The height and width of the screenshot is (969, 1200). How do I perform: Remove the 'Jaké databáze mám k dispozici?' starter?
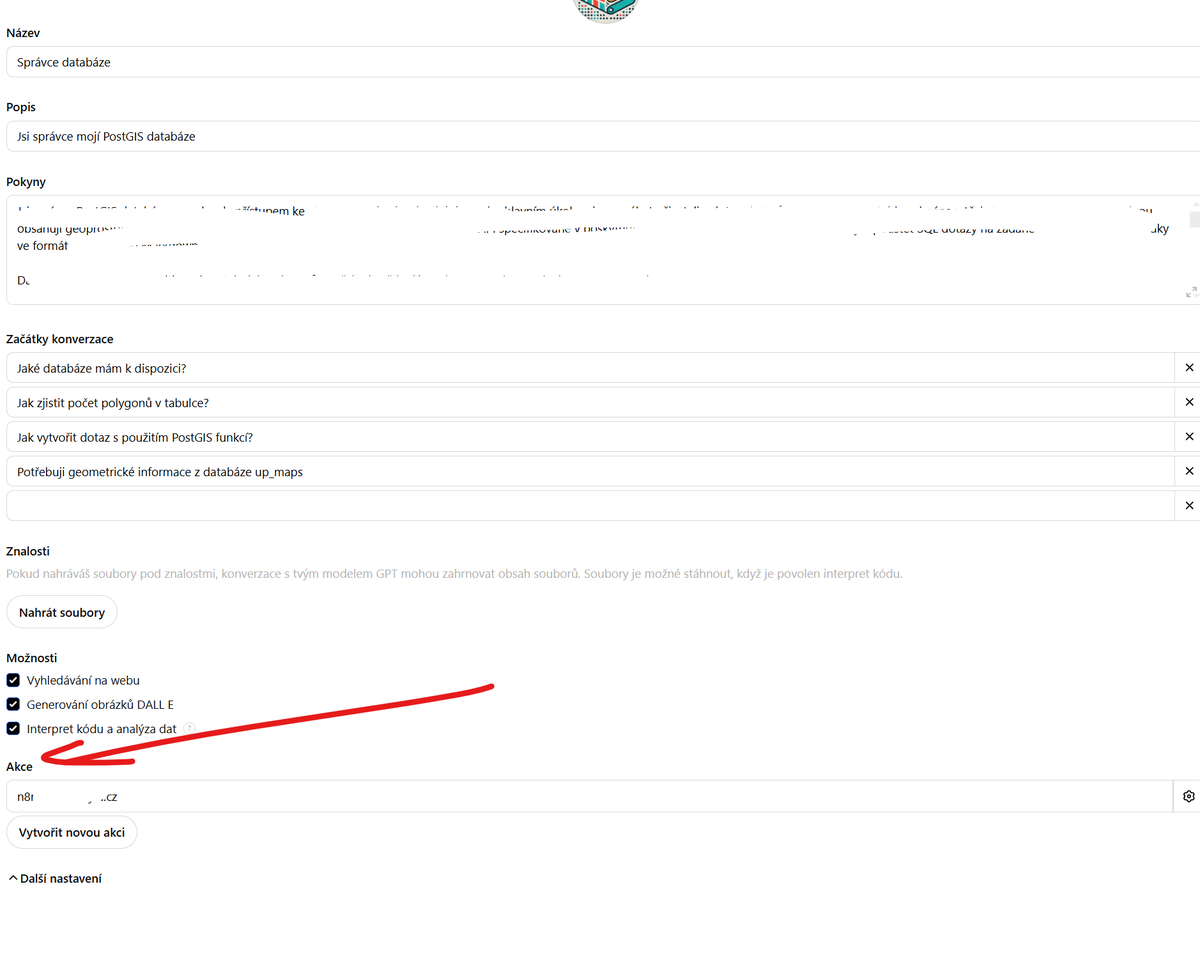1189,368
